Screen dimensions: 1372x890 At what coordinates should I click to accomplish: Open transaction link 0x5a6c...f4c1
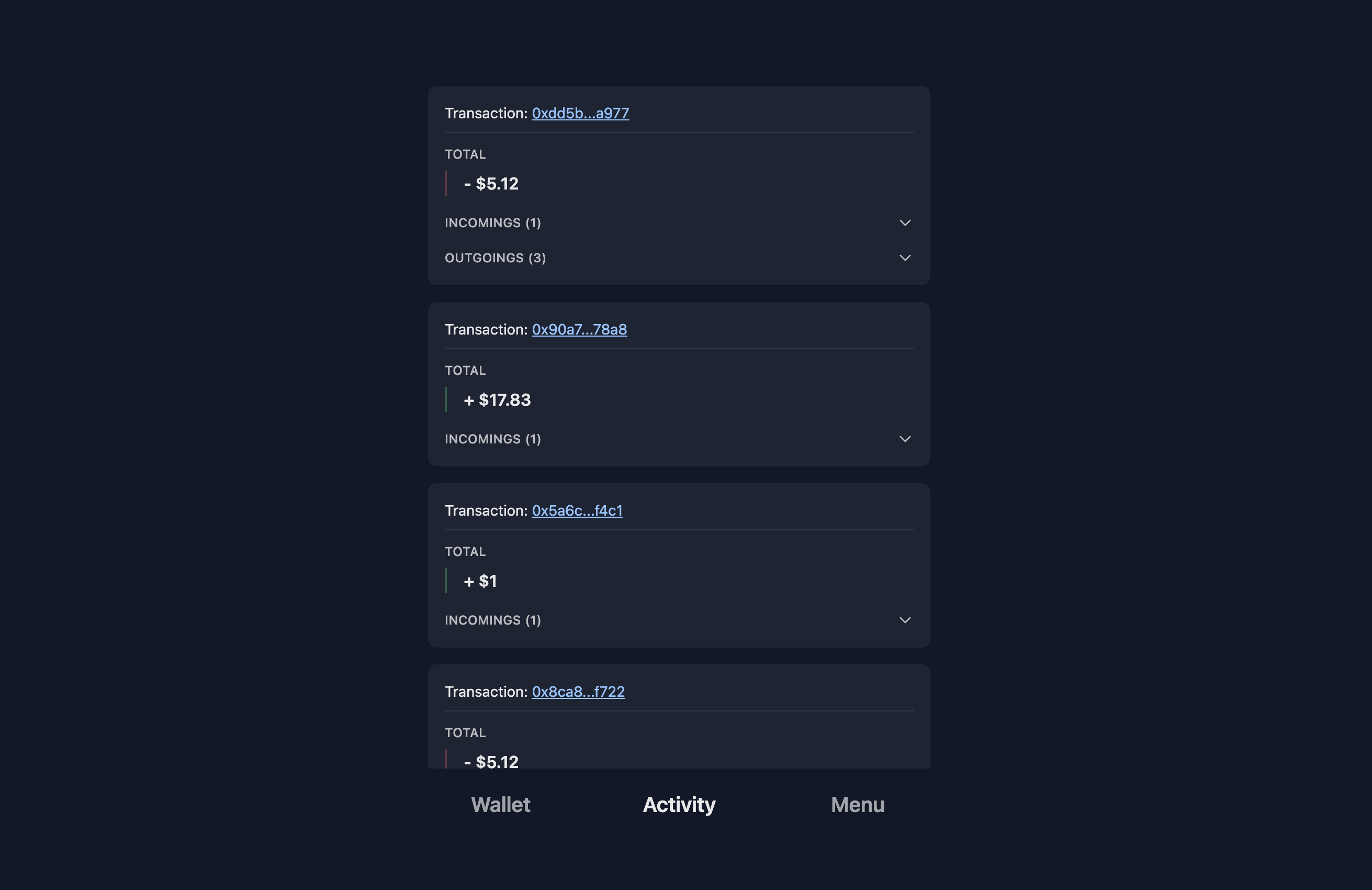577,510
